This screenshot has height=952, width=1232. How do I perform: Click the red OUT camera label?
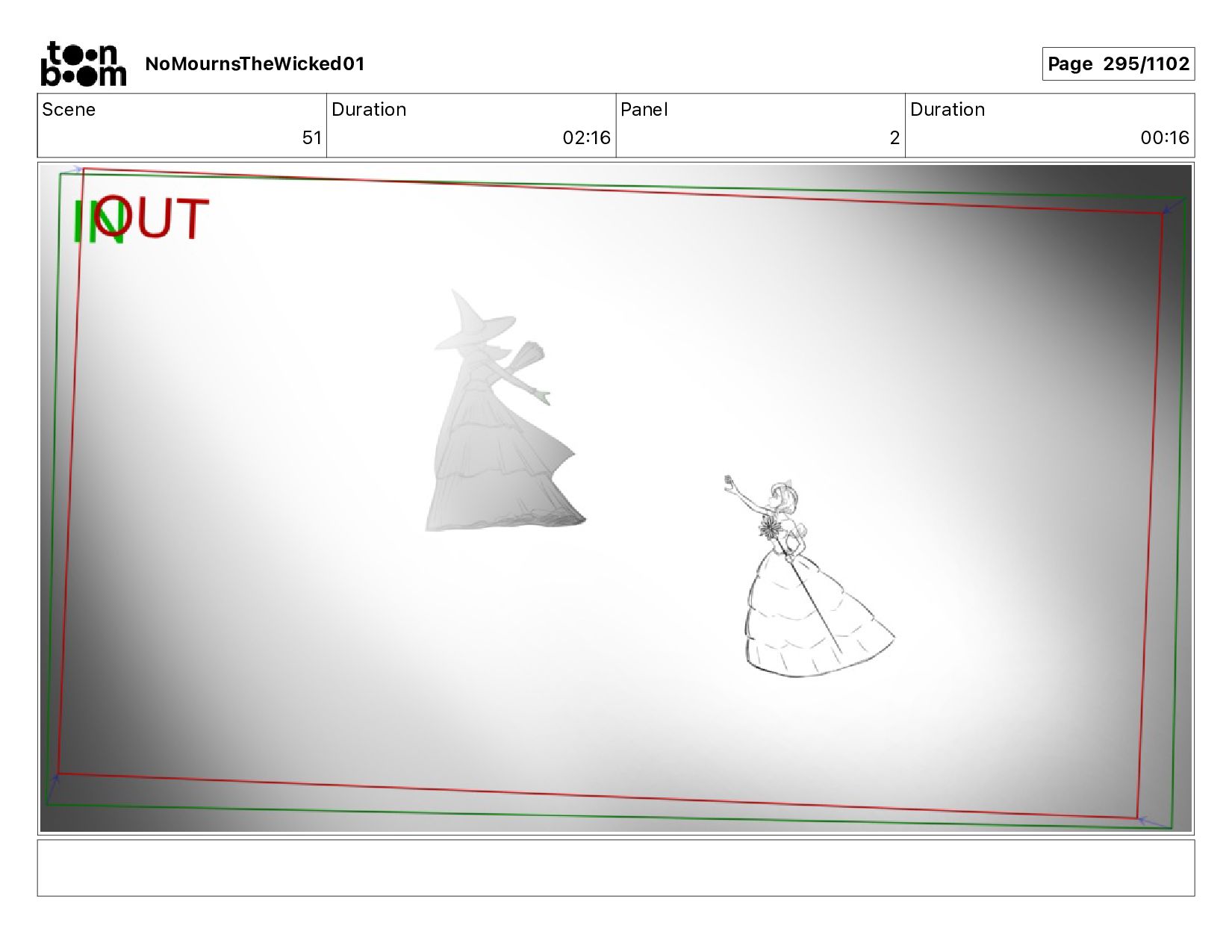pyautogui.click(x=153, y=218)
